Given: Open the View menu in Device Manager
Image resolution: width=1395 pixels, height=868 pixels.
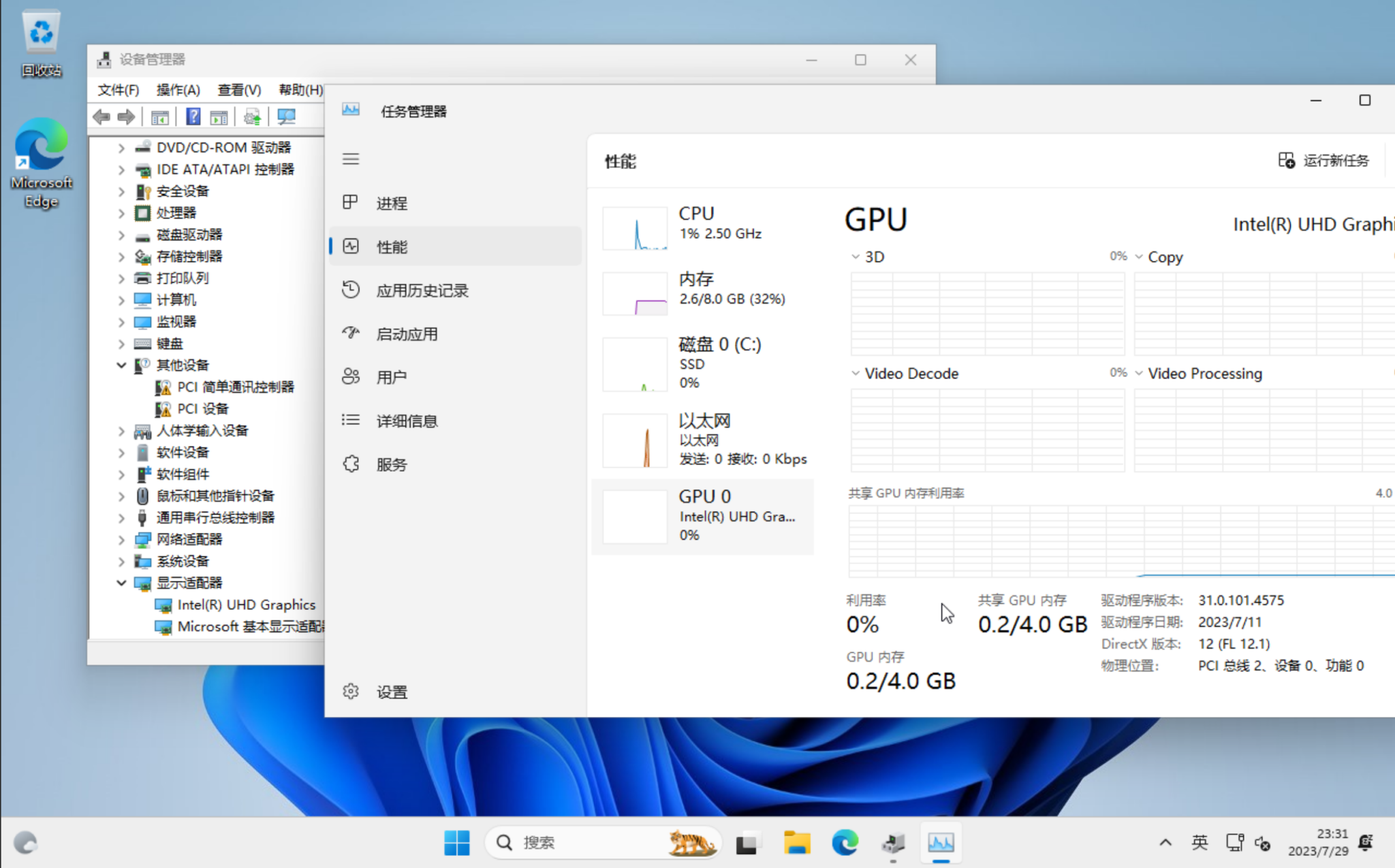Looking at the screenshot, I should click(239, 90).
